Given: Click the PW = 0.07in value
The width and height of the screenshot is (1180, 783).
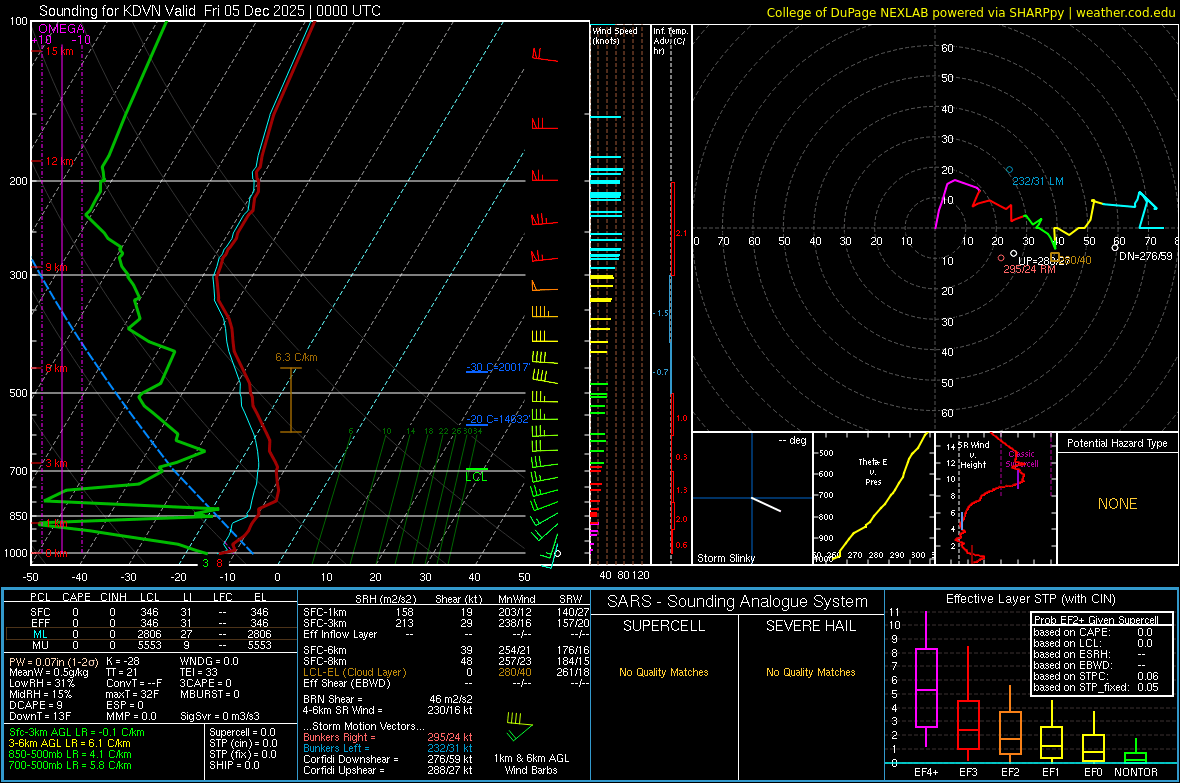Looking at the screenshot, I should coord(52,661).
